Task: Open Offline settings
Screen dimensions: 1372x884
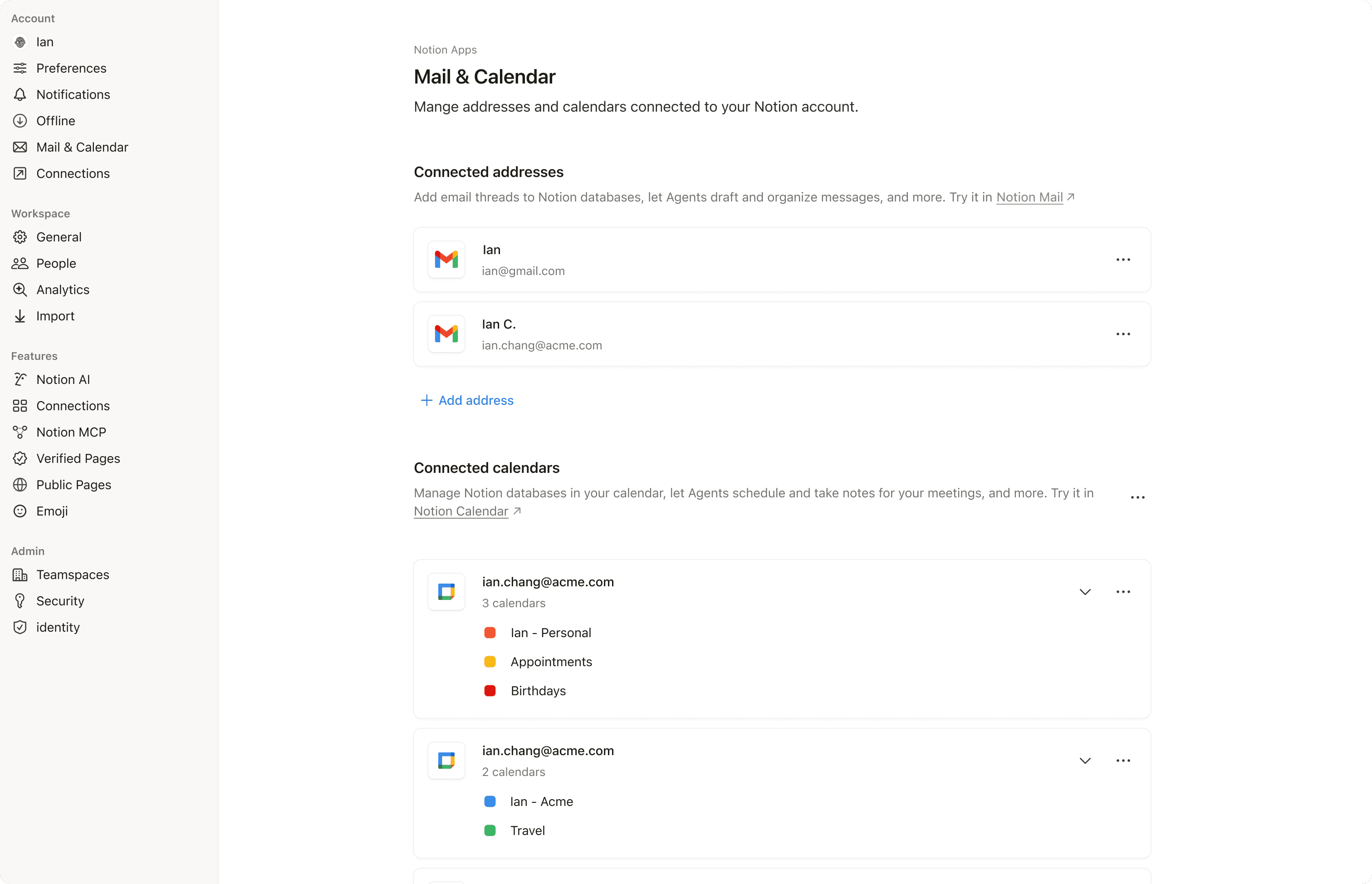Action: click(x=56, y=121)
